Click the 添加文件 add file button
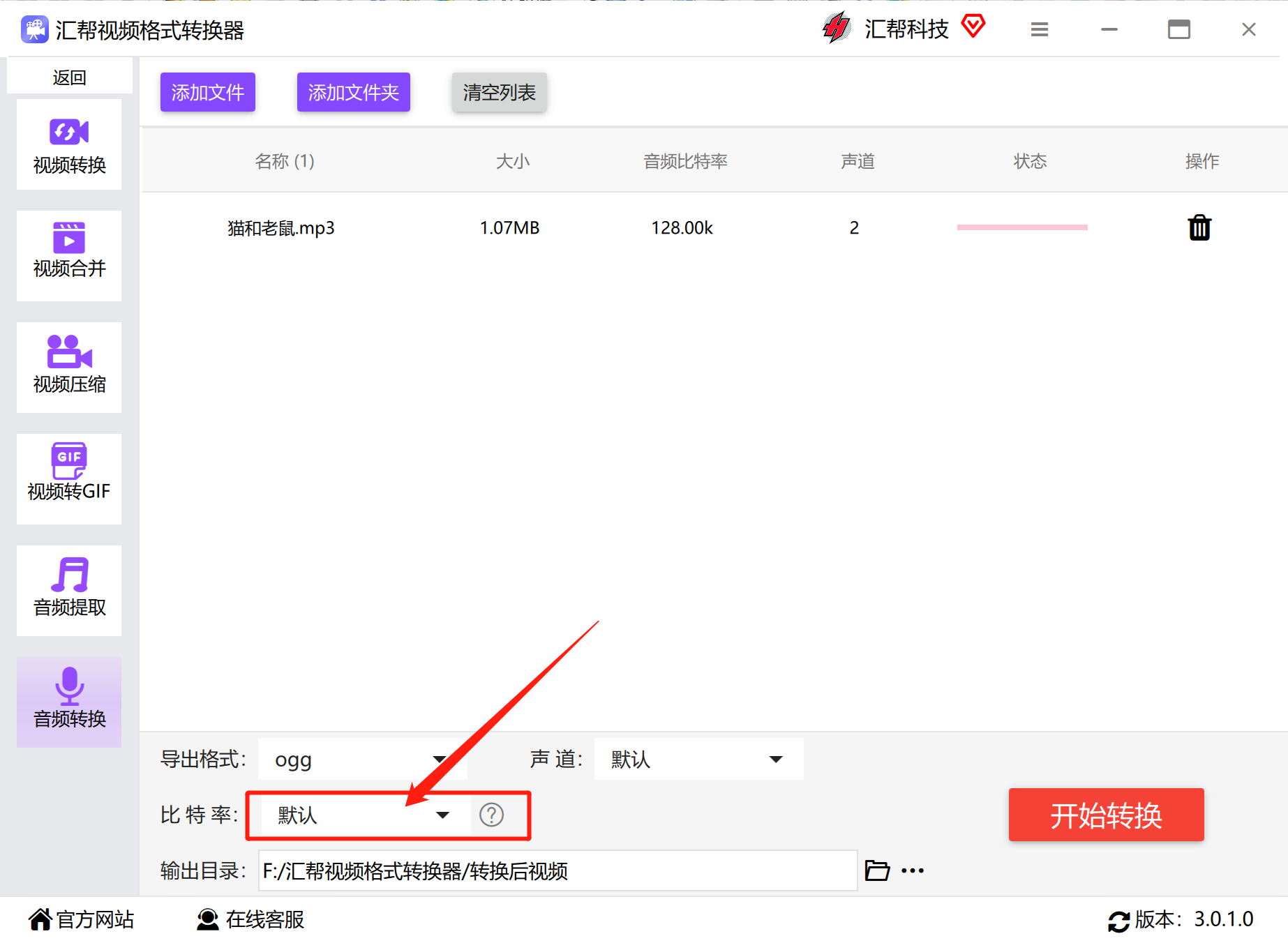The image size is (1288, 943). (208, 92)
